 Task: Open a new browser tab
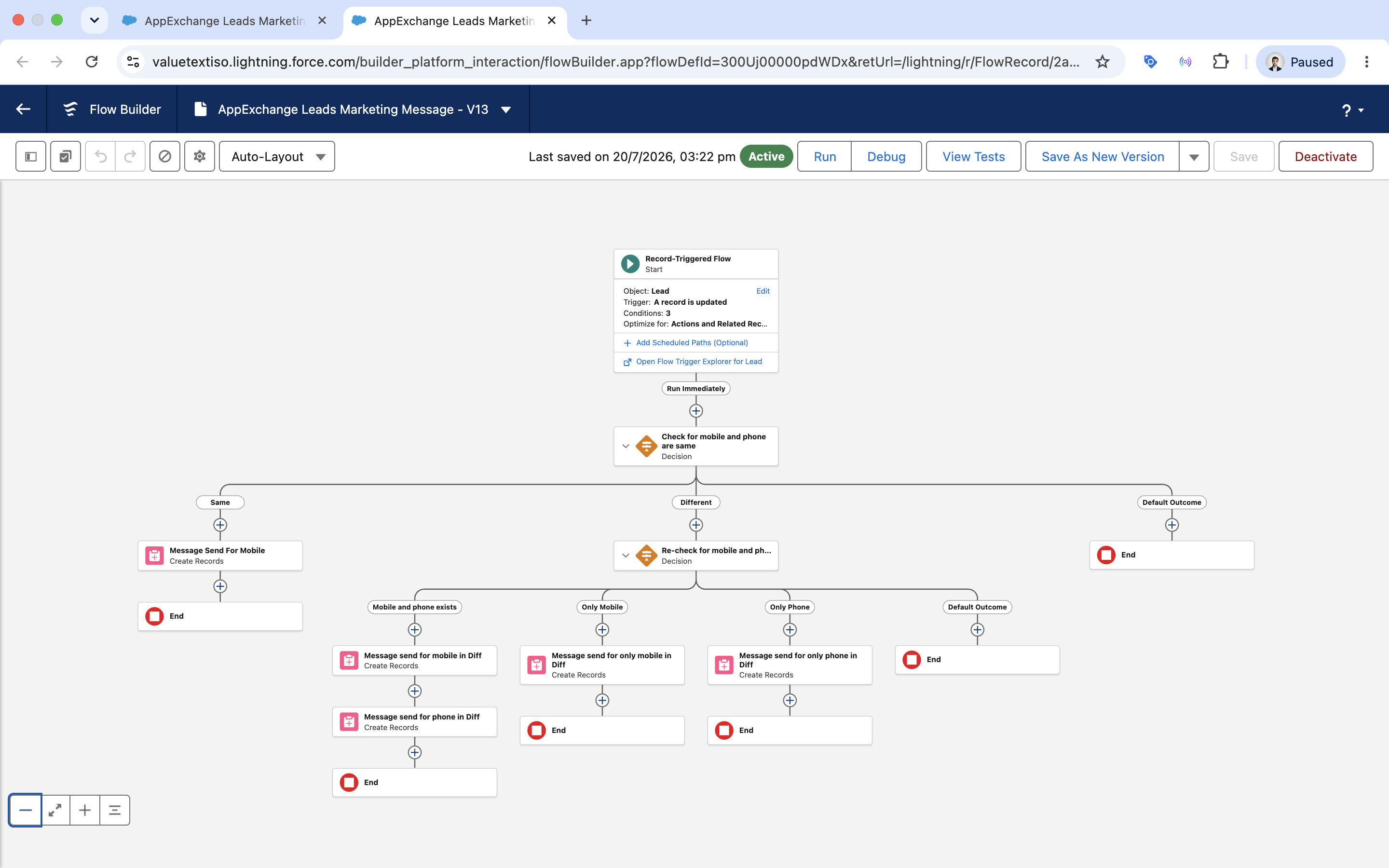pyautogui.click(x=586, y=21)
